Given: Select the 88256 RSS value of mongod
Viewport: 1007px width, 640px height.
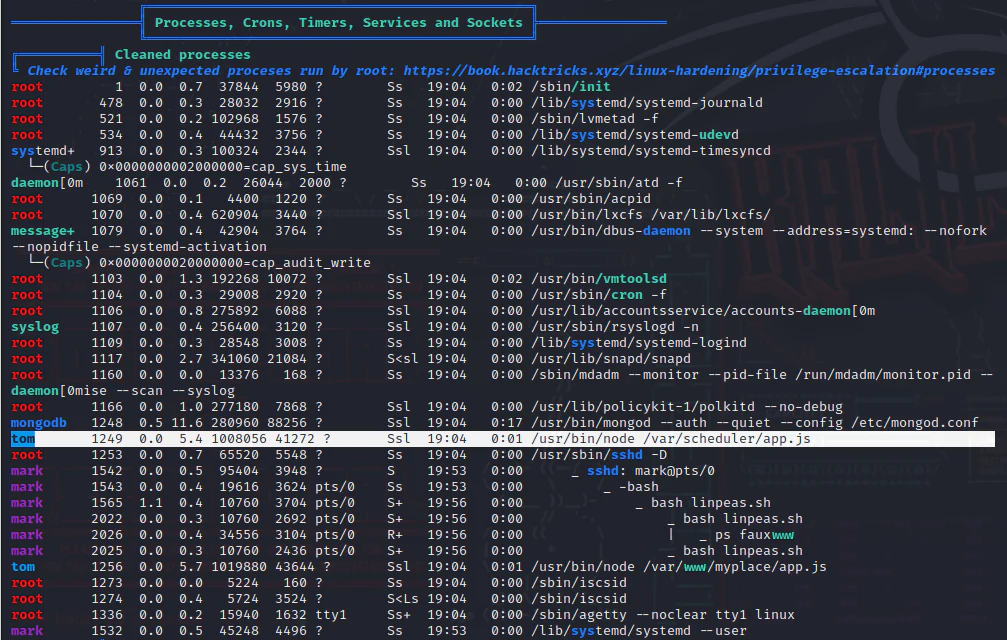Looking at the screenshot, I should click(x=287, y=423).
